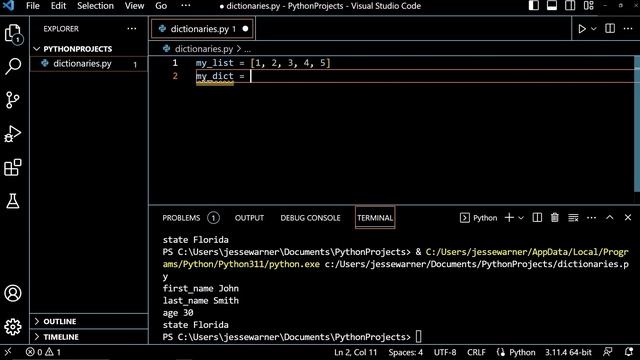Open the Explorer view in activity bar
The width and height of the screenshot is (640, 360).
coord(13,33)
